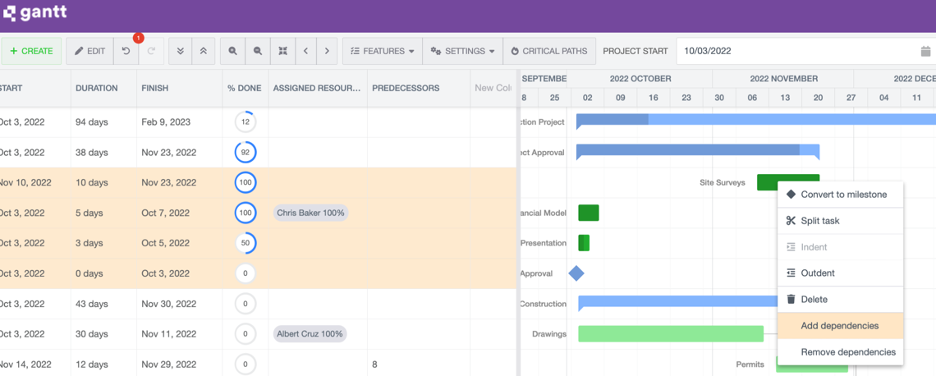Click the Financial Model green task bar
936x376 pixels.
point(589,213)
